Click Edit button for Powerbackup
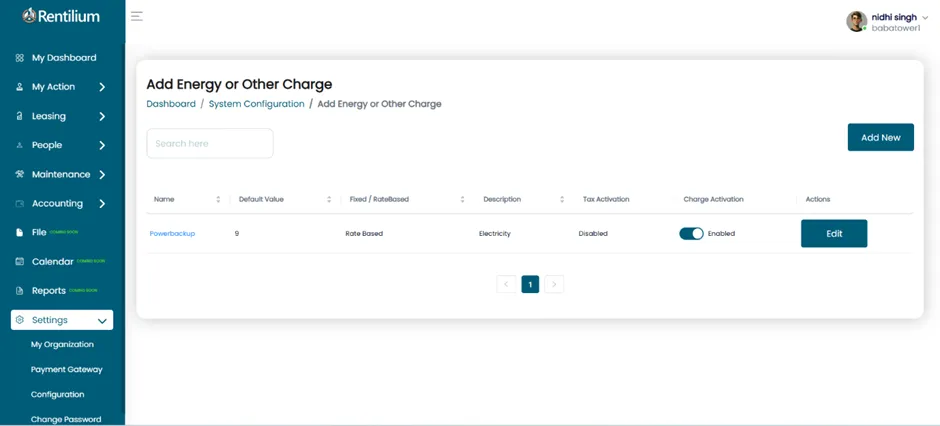Image resolution: width=940 pixels, height=426 pixels. click(834, 234)
